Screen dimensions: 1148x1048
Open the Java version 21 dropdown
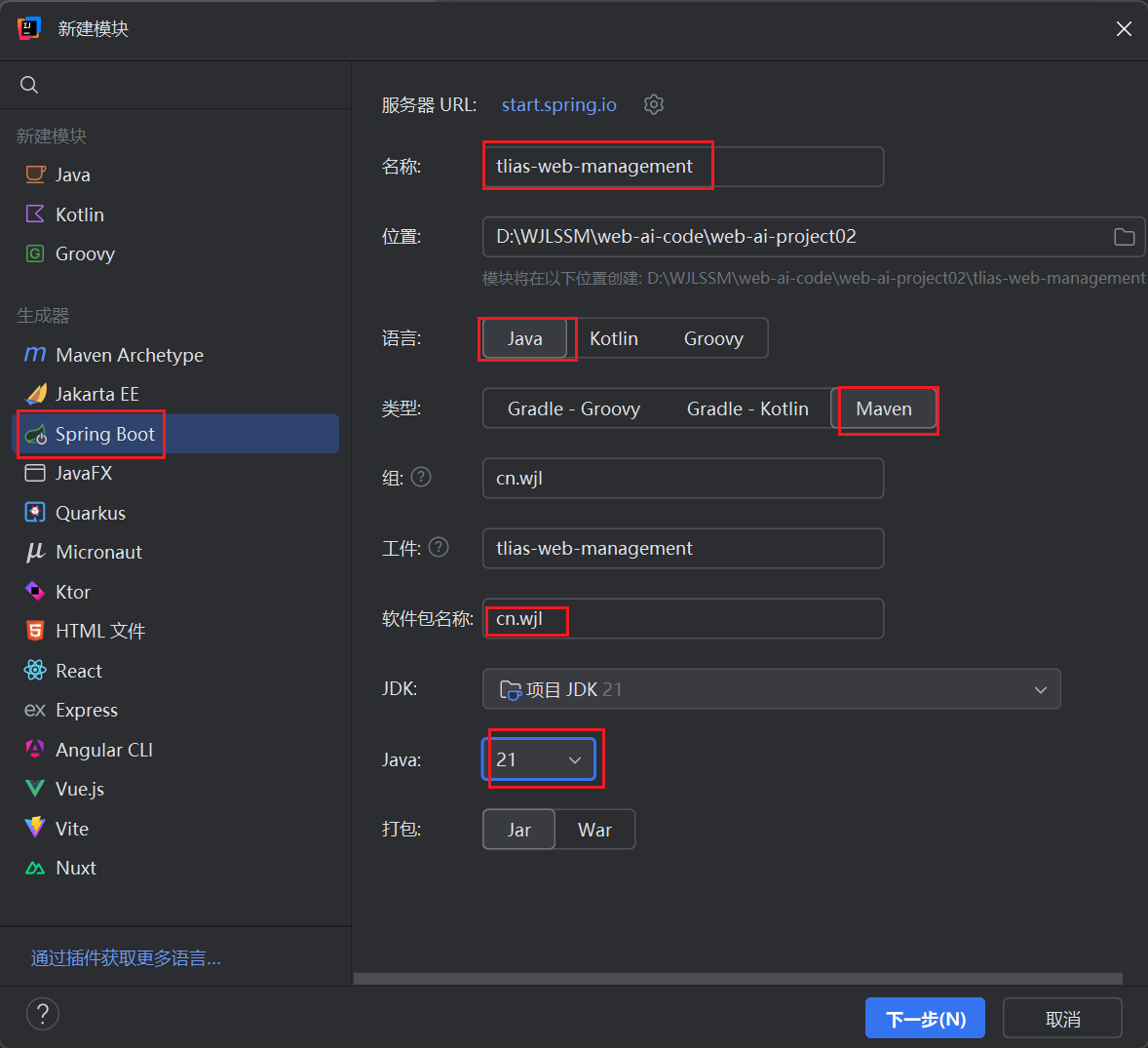539,759
